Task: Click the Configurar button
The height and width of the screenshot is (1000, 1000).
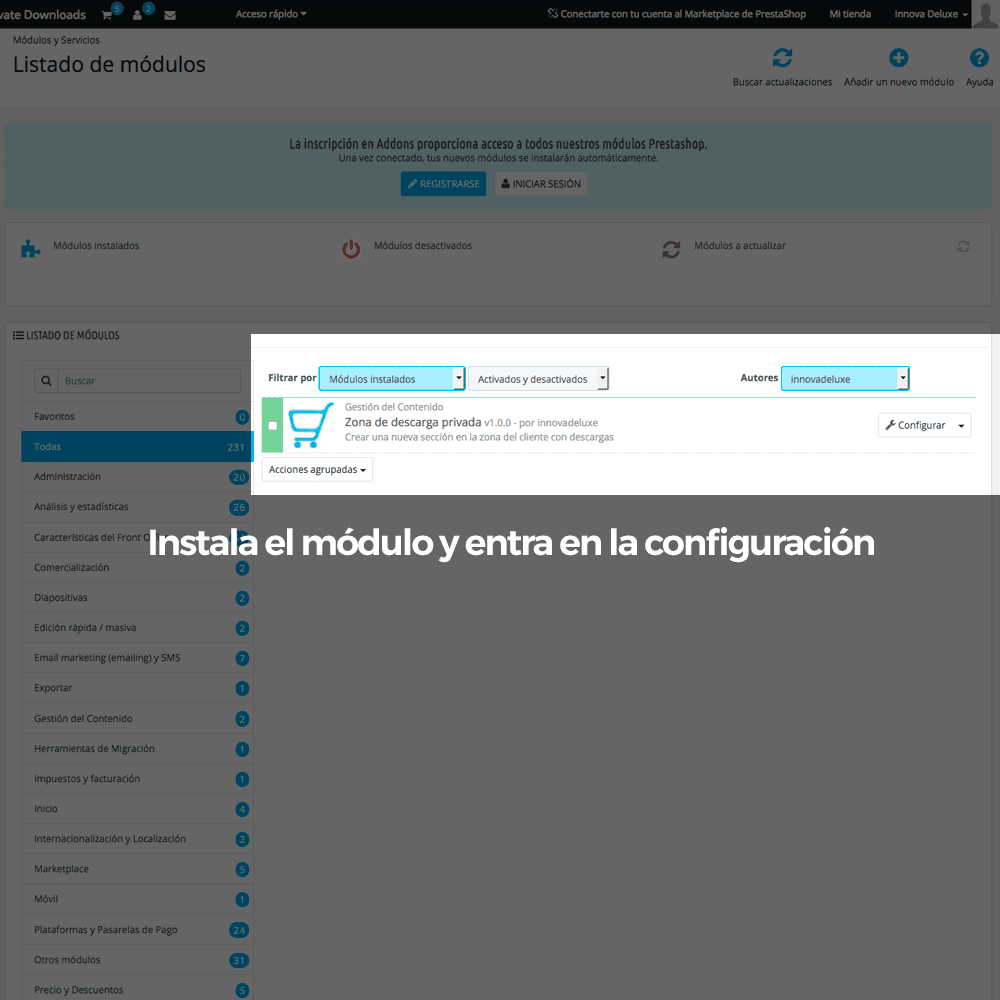Action: point(915,425)
